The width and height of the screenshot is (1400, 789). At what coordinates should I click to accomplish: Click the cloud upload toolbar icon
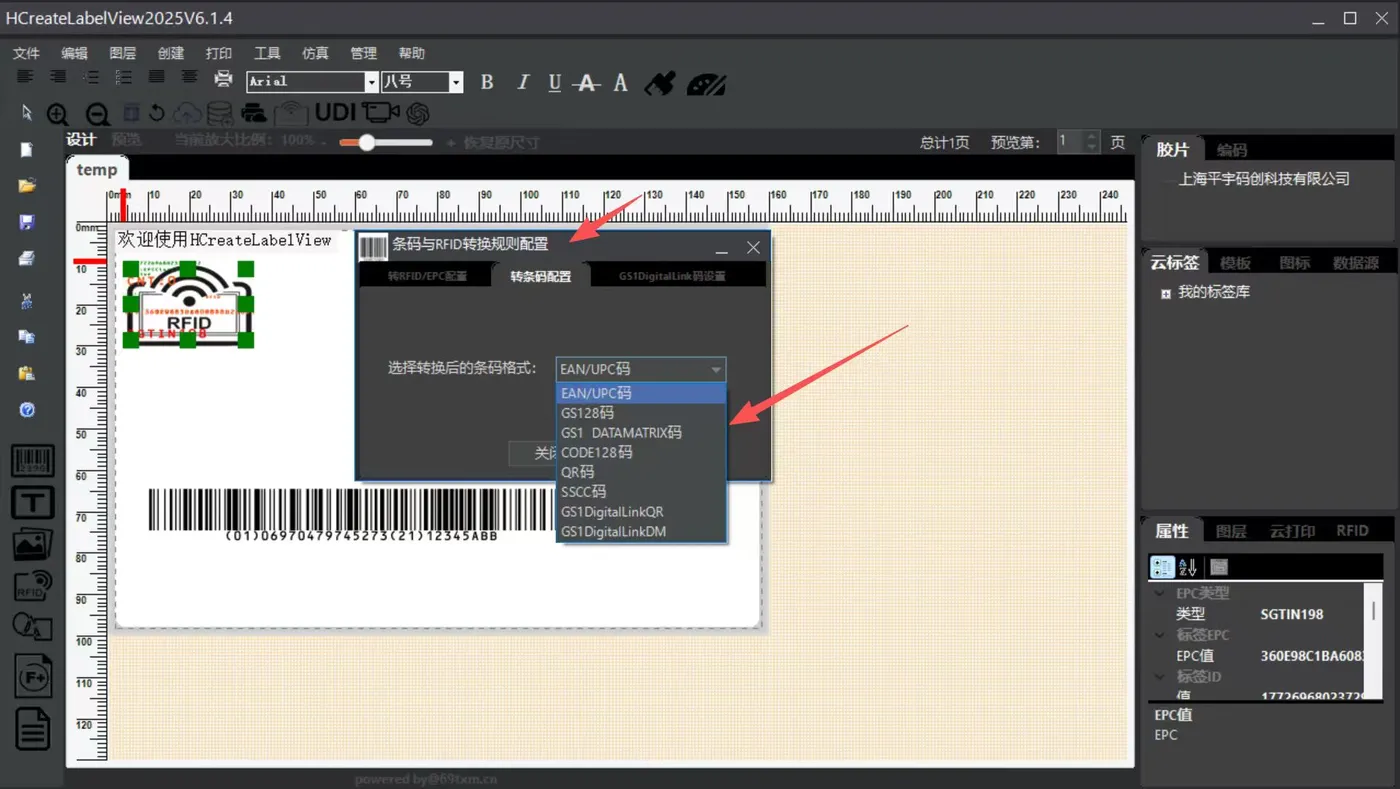(x=187, y=113)
